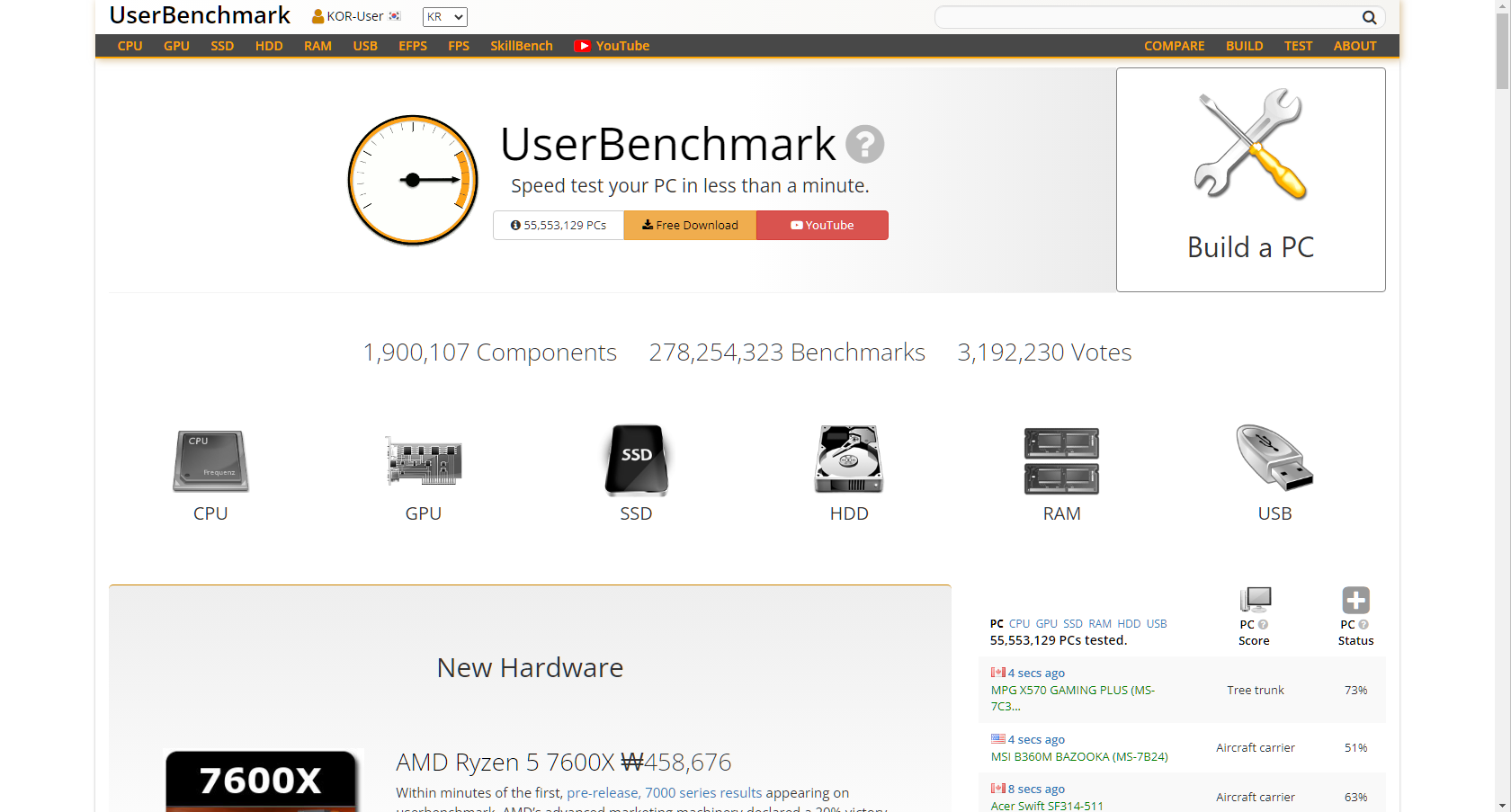The width and height of the screenshot is (1511, 812).
Task: Click the 278,254,323 Benchmarks stat
Action: pyautogui.click(x=787, y=352)
